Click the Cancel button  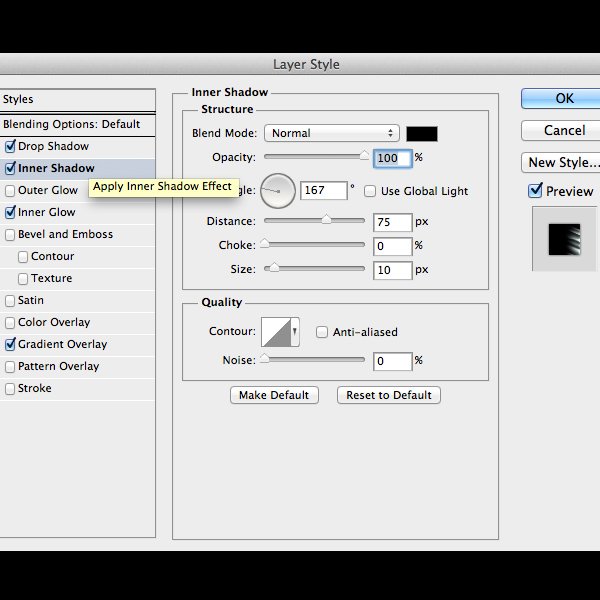click(561, 130)
